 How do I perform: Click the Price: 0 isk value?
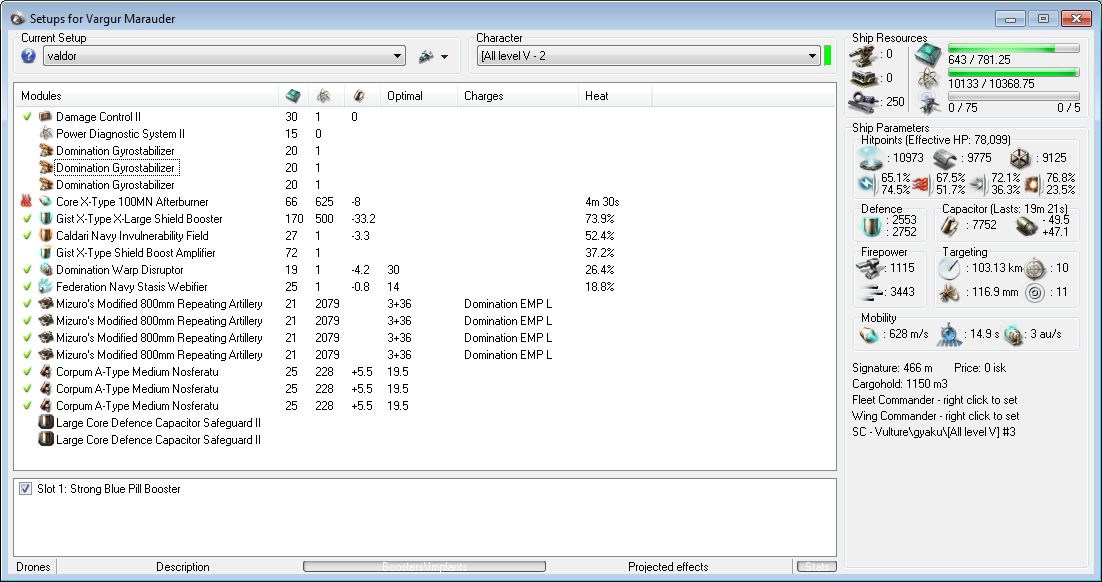tap(980, 368)
